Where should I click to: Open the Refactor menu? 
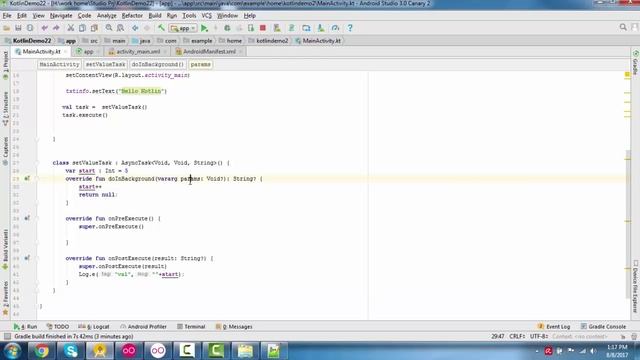(132, 16)
